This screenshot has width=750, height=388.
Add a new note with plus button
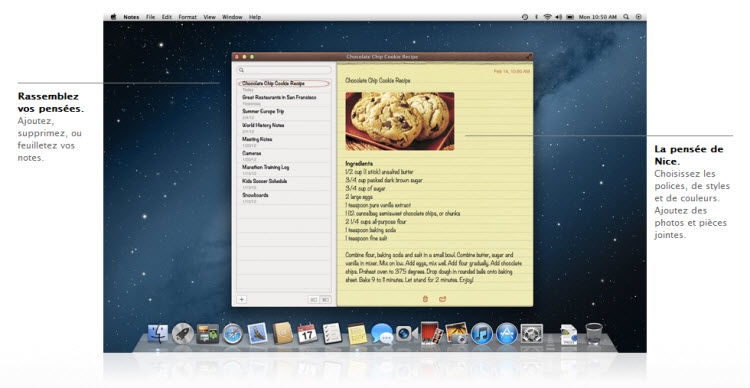[x=242, y=299]
